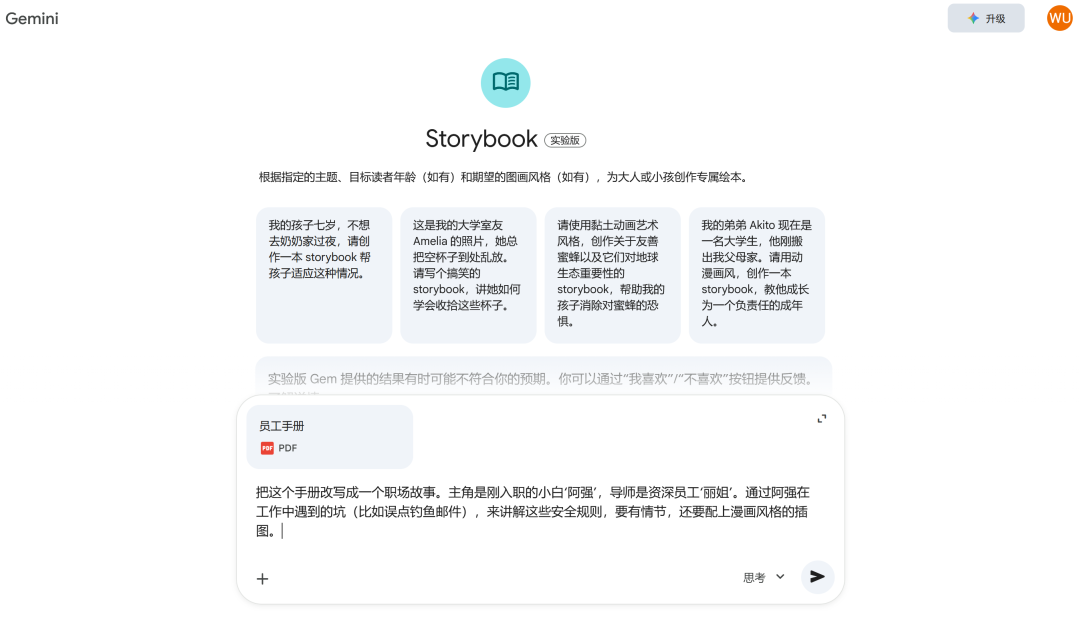Select the brother Akito anime suggestion card

point(757,275)
